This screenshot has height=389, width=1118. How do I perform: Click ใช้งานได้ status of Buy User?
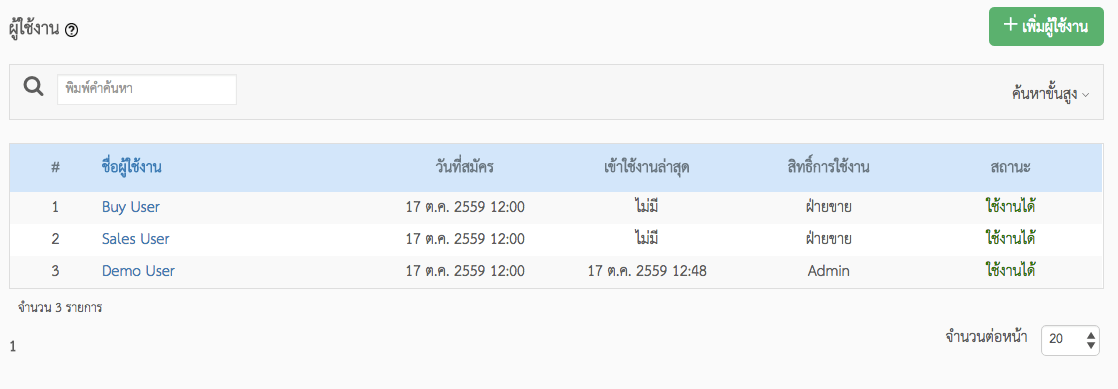pyautogui.click(x=1010, y=207)
